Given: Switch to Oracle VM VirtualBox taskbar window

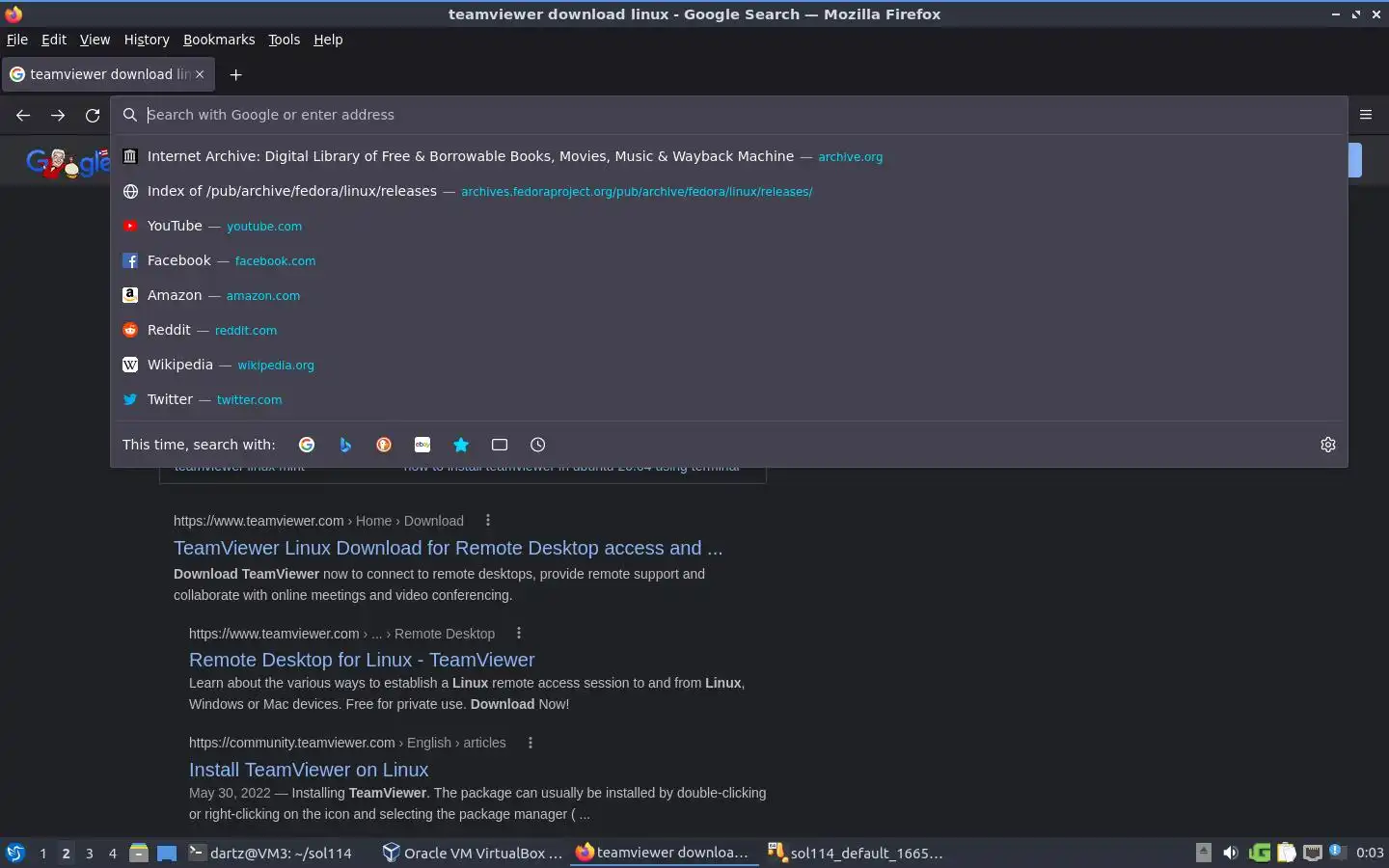Looking at the screenshot, I should pos(473,853).
